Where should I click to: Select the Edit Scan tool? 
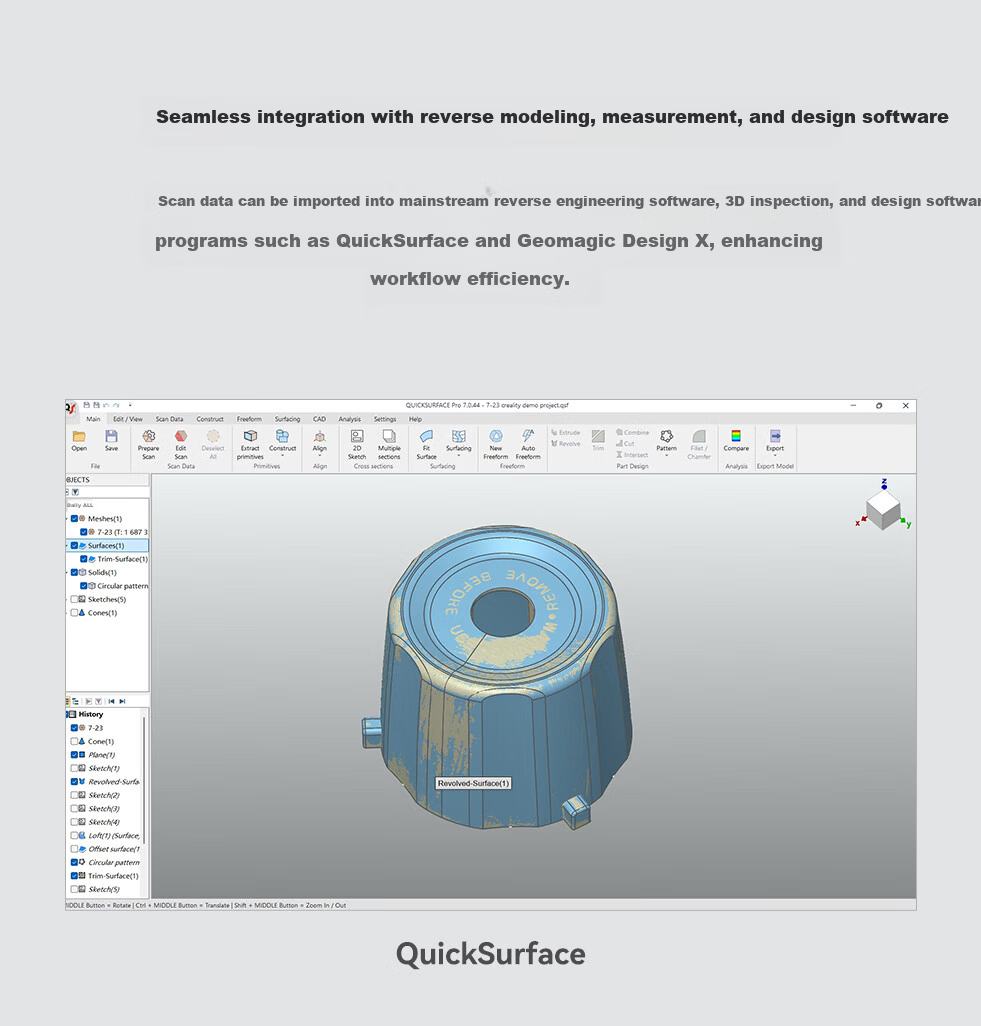tap(181, 444)
